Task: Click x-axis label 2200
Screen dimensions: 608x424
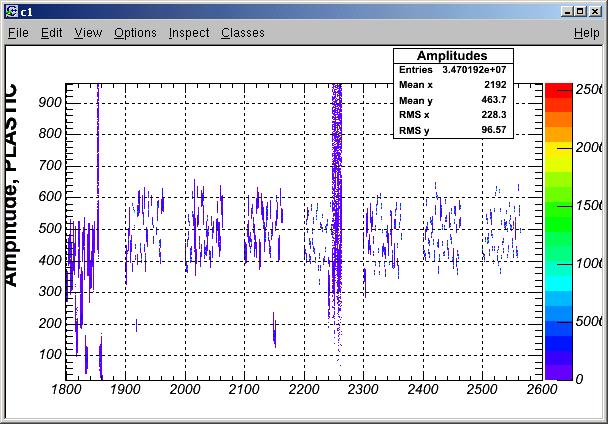Action: (304, 389)
